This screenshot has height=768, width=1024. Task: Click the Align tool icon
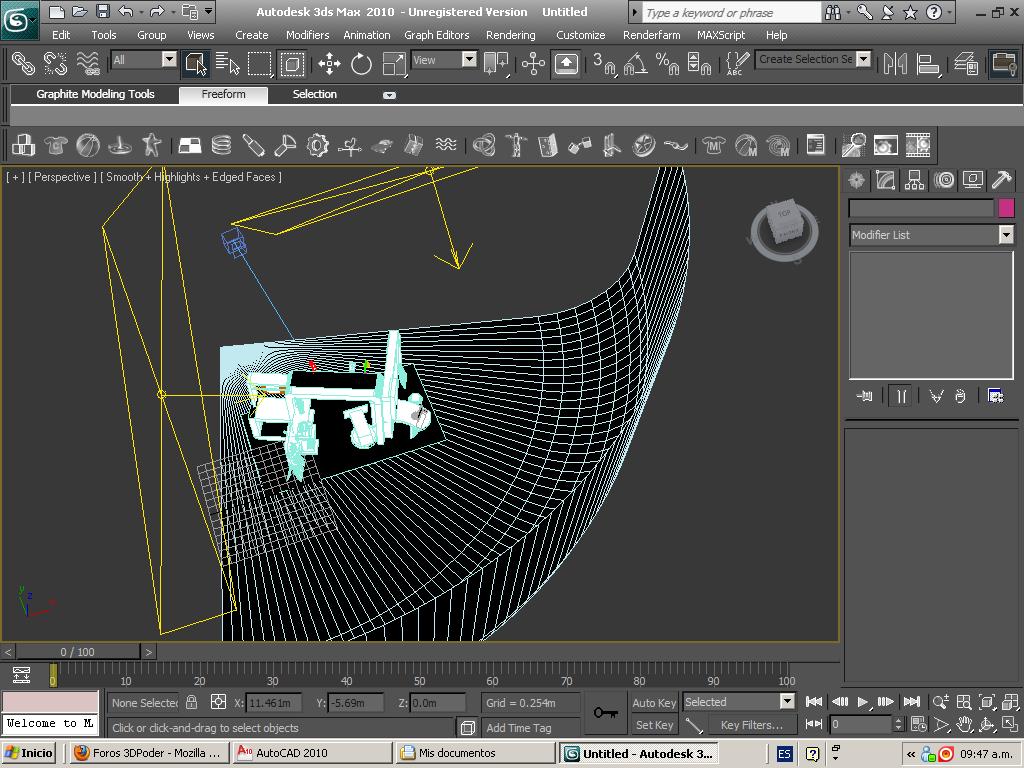pos(927,63)
